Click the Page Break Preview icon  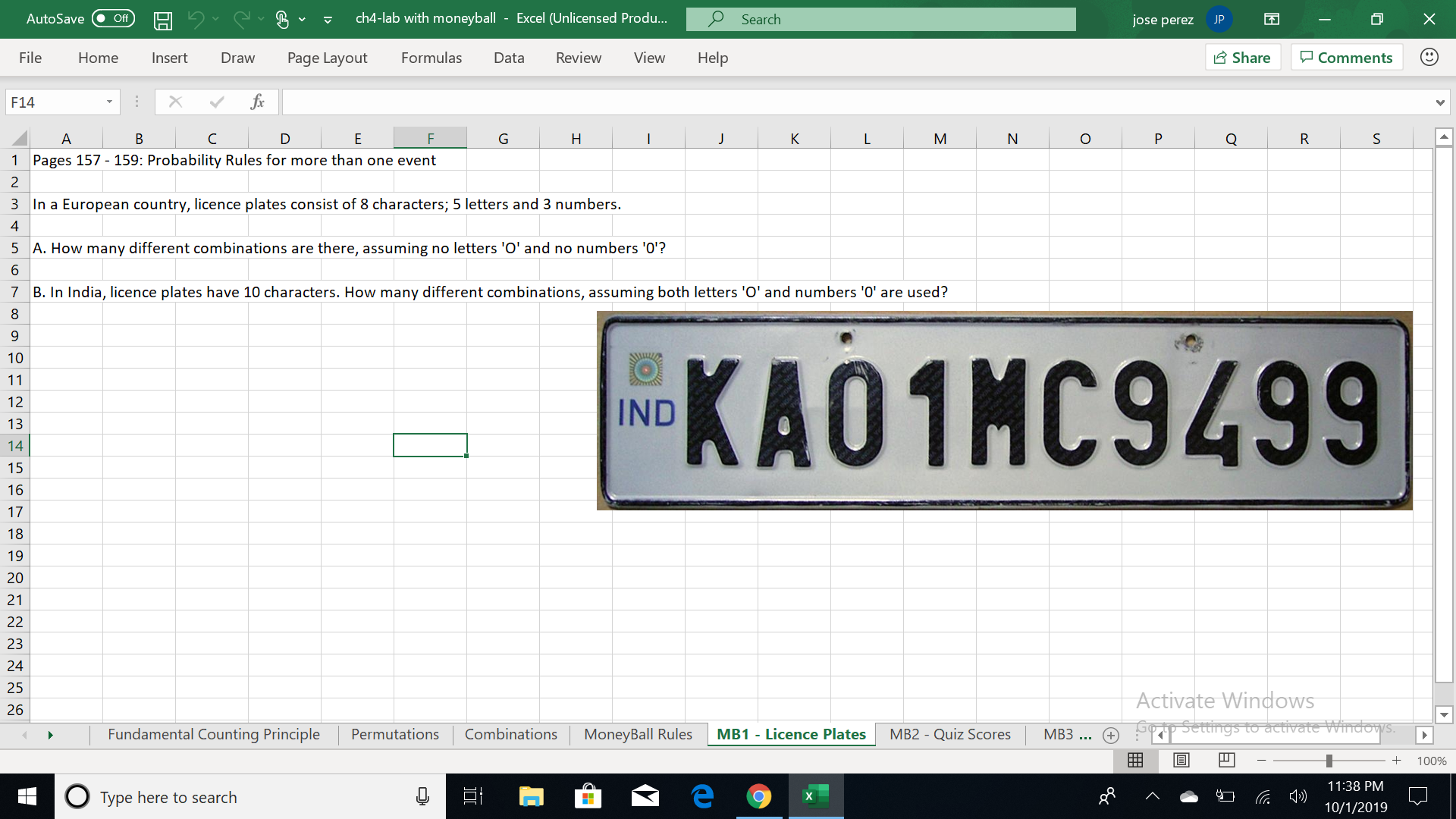pos(1226,760)
